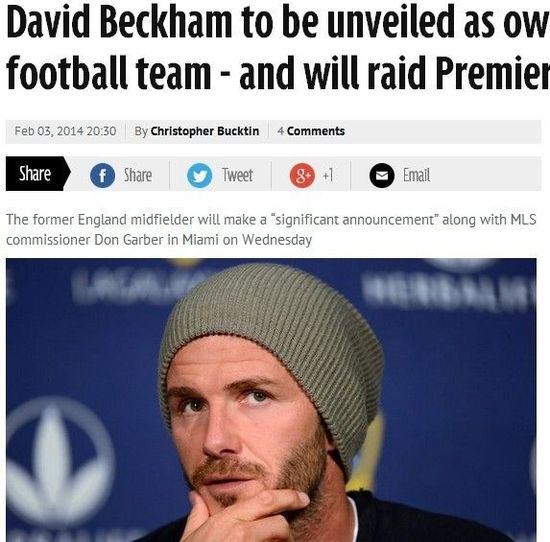
Task: Choose the Email text in share bar
Action: 416,175
